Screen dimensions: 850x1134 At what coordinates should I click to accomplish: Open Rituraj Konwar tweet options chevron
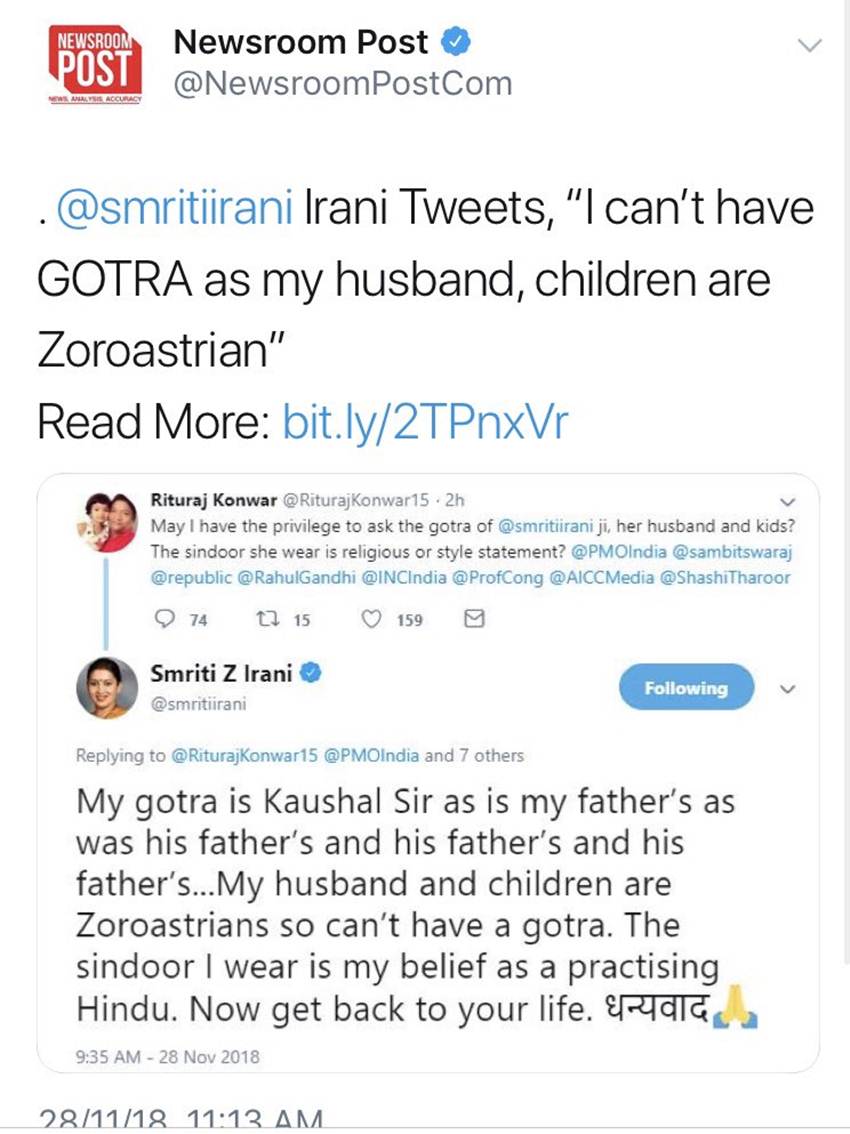tap(787, 501)
